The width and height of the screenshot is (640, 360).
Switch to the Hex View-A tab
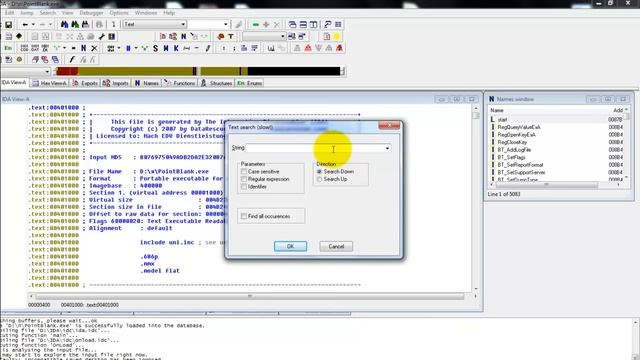[x=50, y=83]
